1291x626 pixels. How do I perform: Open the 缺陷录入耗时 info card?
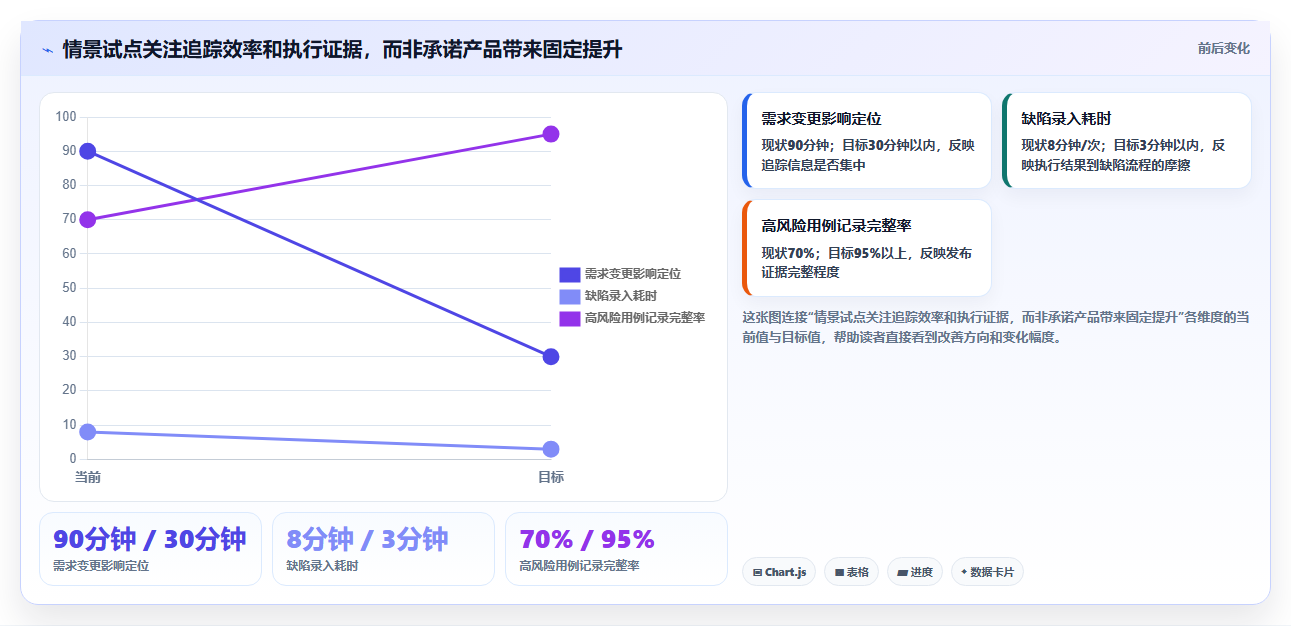click(x=1126, y=141)
